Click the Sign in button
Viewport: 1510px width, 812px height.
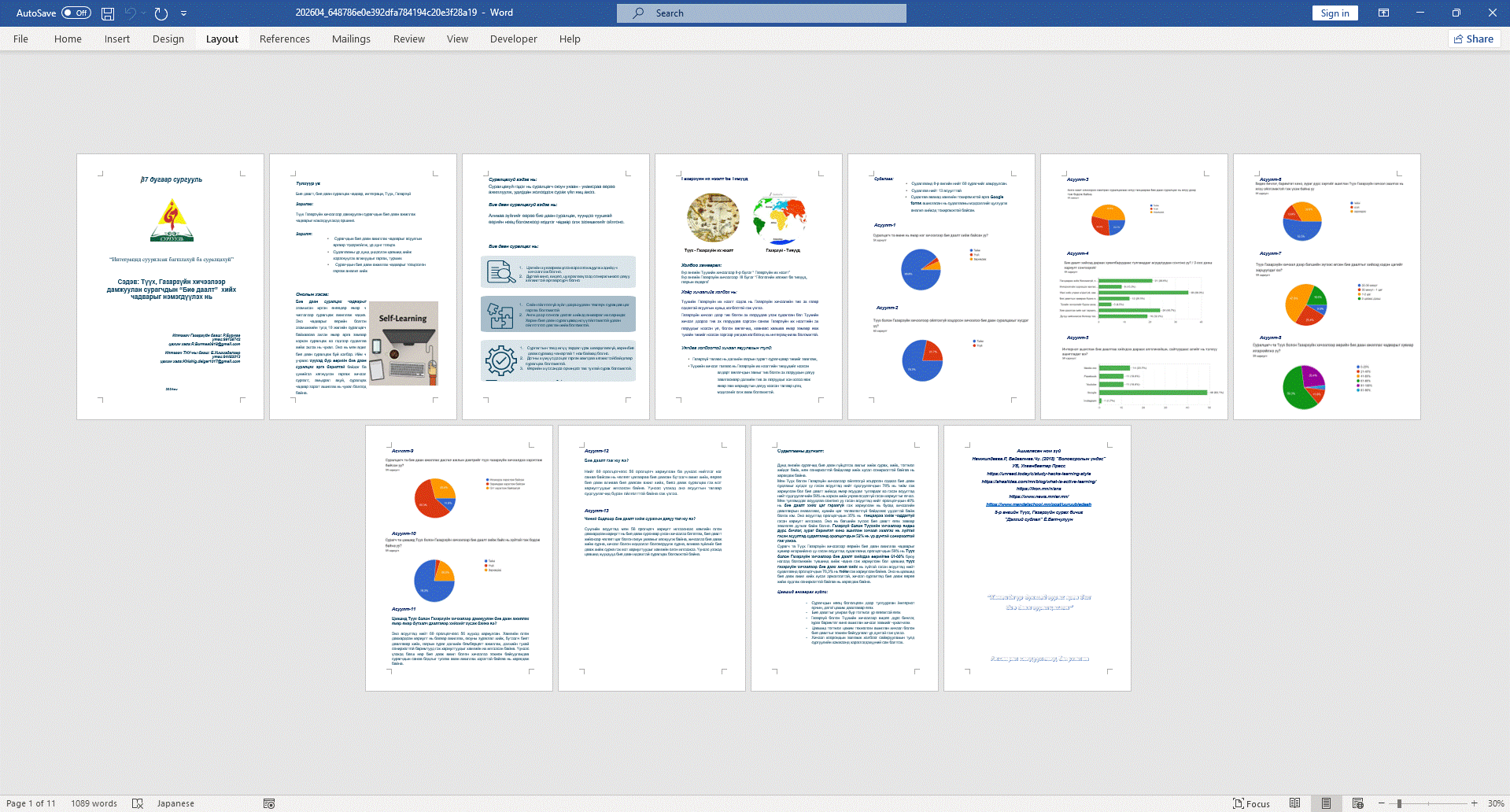pyautogui.click(x=1335, y=13)
